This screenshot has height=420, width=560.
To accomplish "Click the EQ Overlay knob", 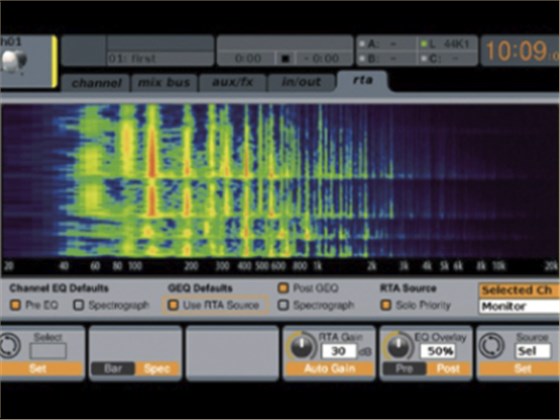I will click(x=399, y=346).
